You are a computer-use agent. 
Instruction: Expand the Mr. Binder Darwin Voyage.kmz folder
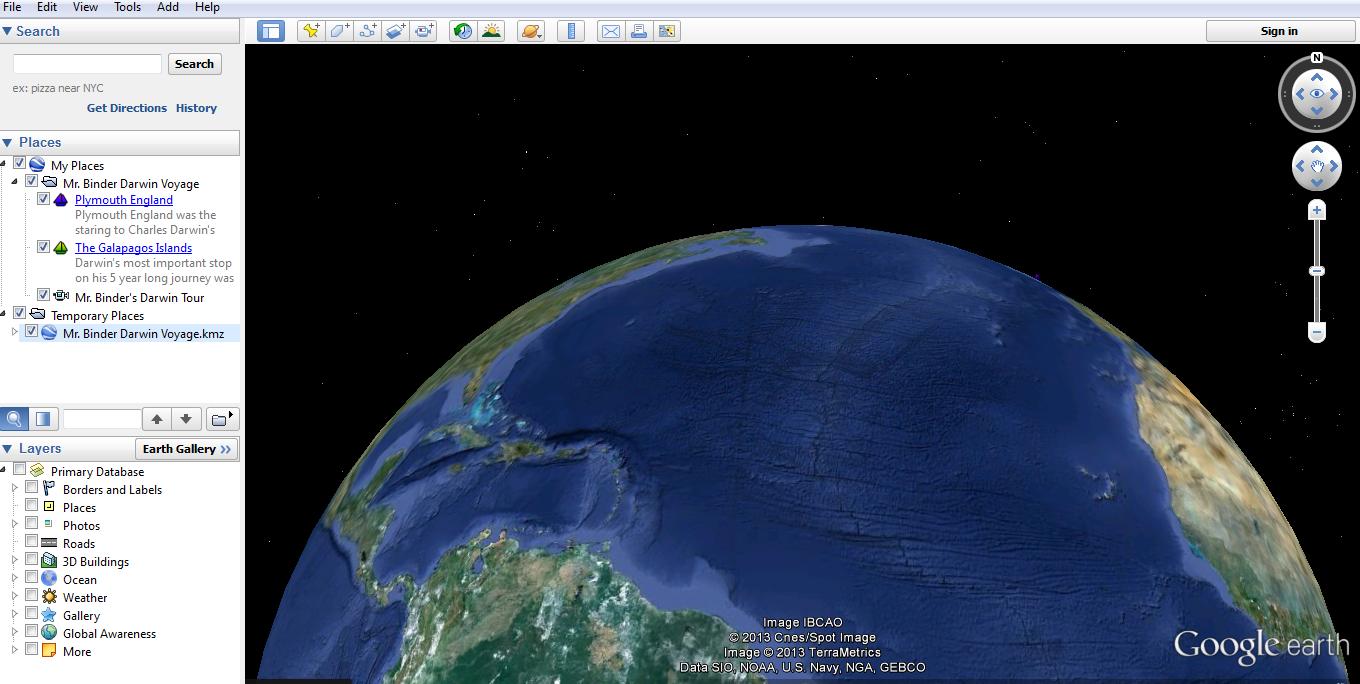[18, 331]
